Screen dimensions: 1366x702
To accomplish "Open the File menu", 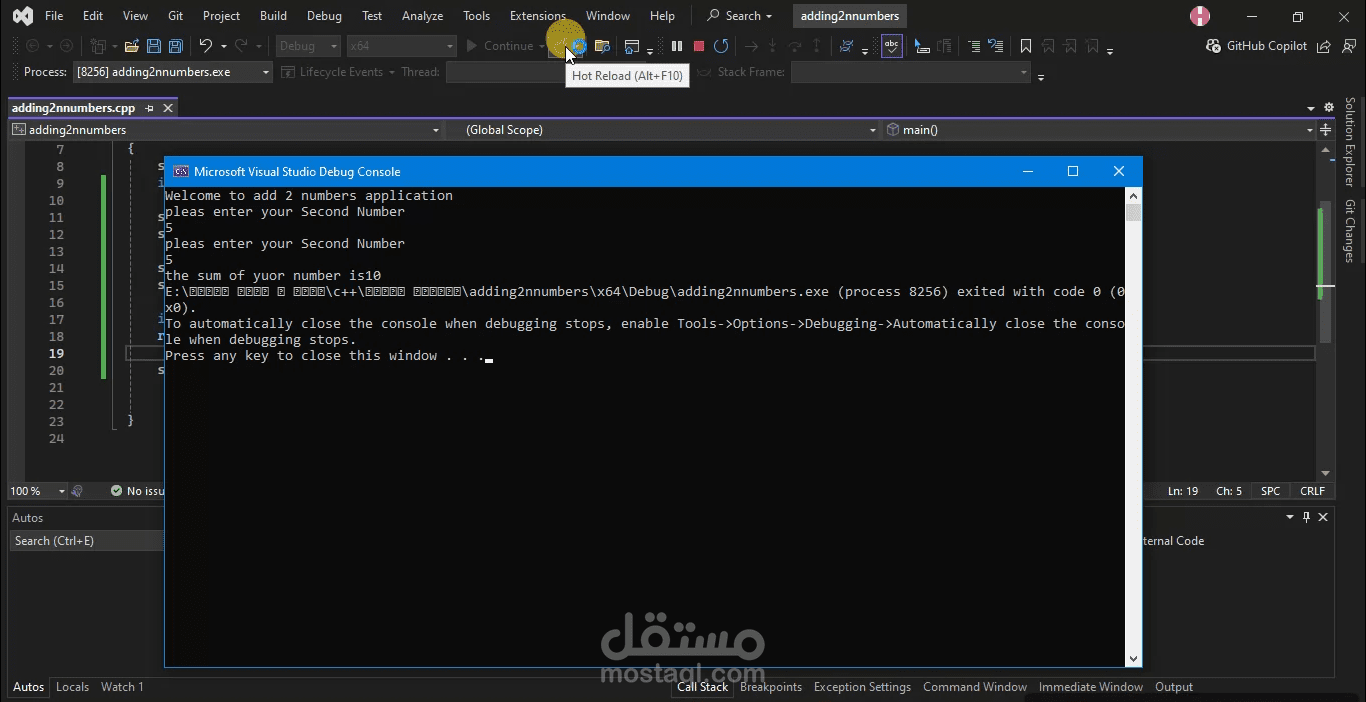I will (x=54, y=16).
